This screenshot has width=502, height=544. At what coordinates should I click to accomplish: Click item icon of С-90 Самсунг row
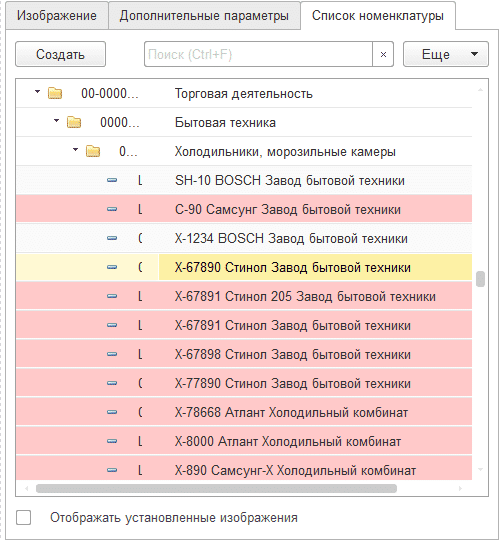(112, 209)
